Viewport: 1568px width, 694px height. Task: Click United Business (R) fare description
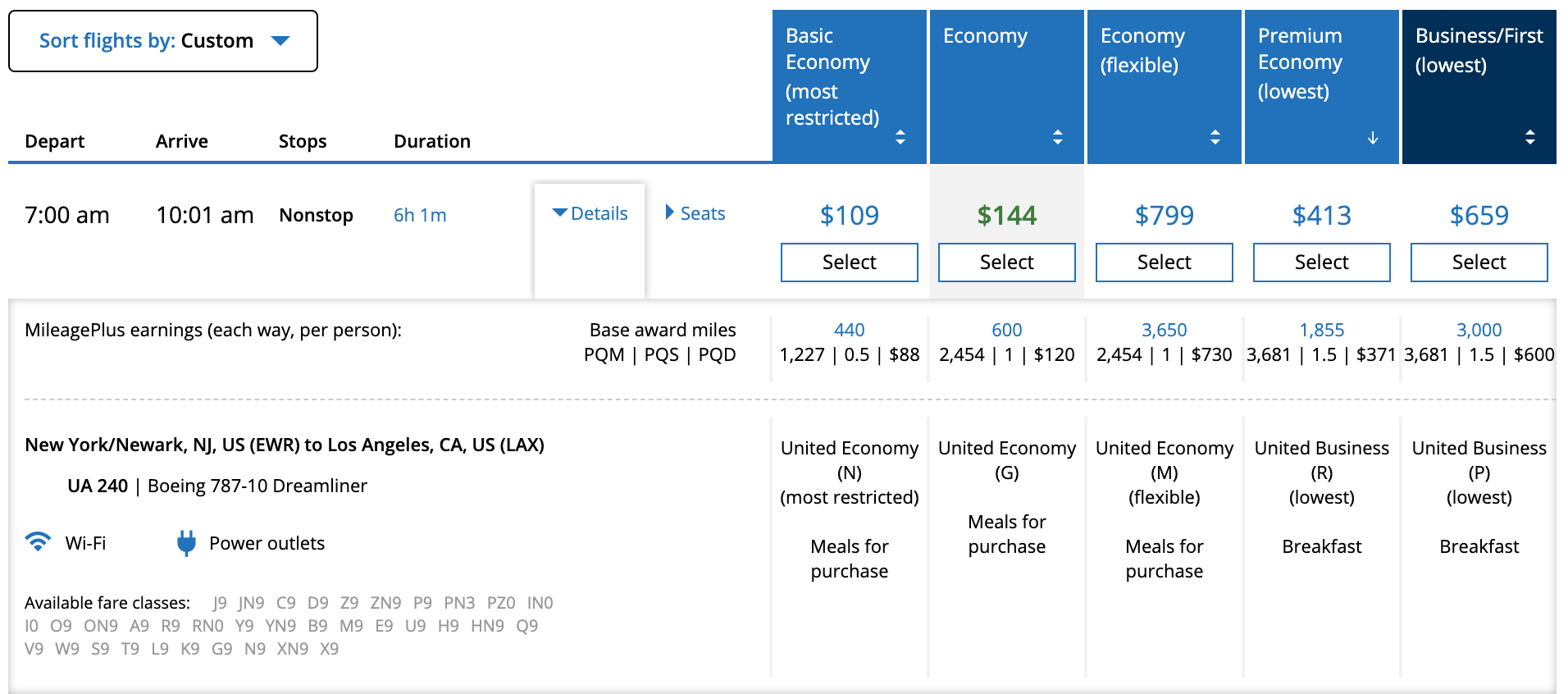1322,473
